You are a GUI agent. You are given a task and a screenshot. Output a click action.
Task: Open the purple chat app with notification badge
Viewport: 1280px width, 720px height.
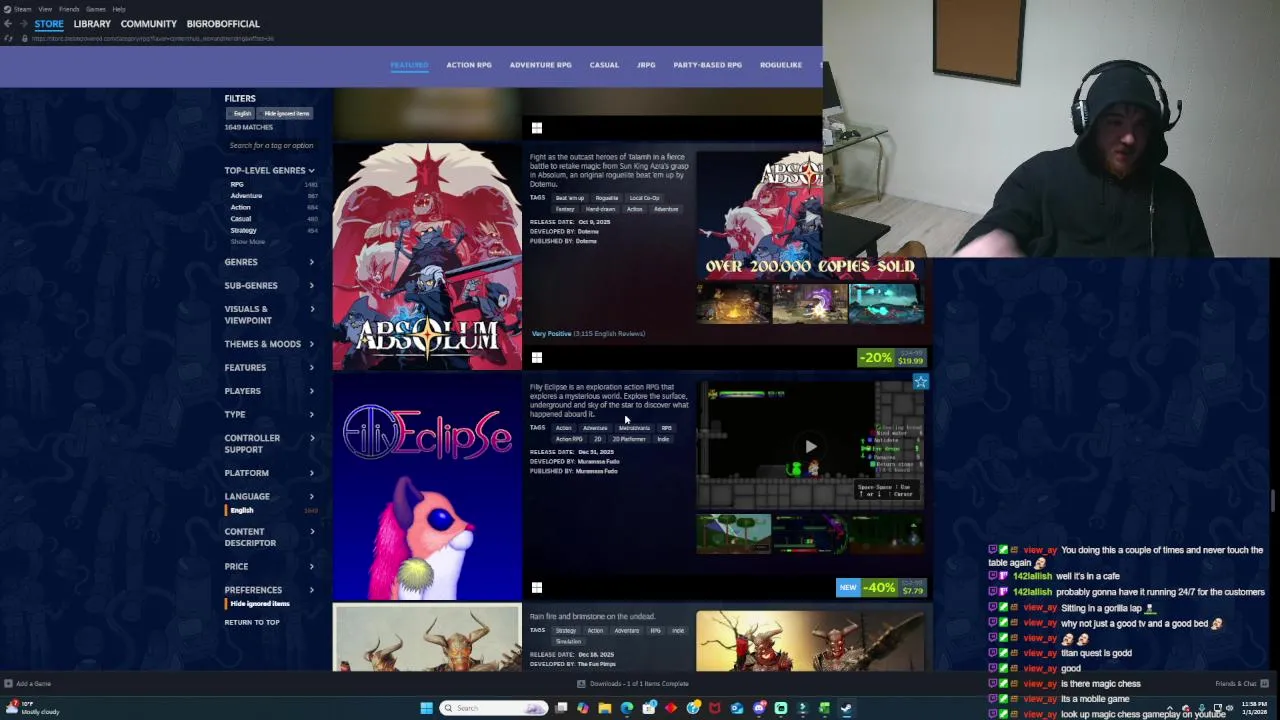pyautogui.click(x=759, y=708)
